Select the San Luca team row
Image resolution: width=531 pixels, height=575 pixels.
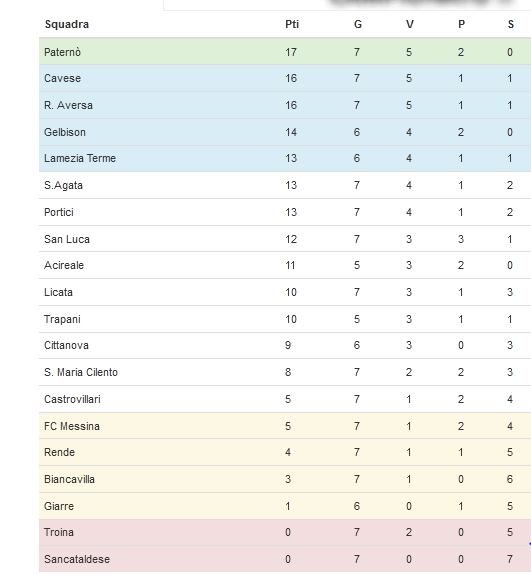point(285,239)
